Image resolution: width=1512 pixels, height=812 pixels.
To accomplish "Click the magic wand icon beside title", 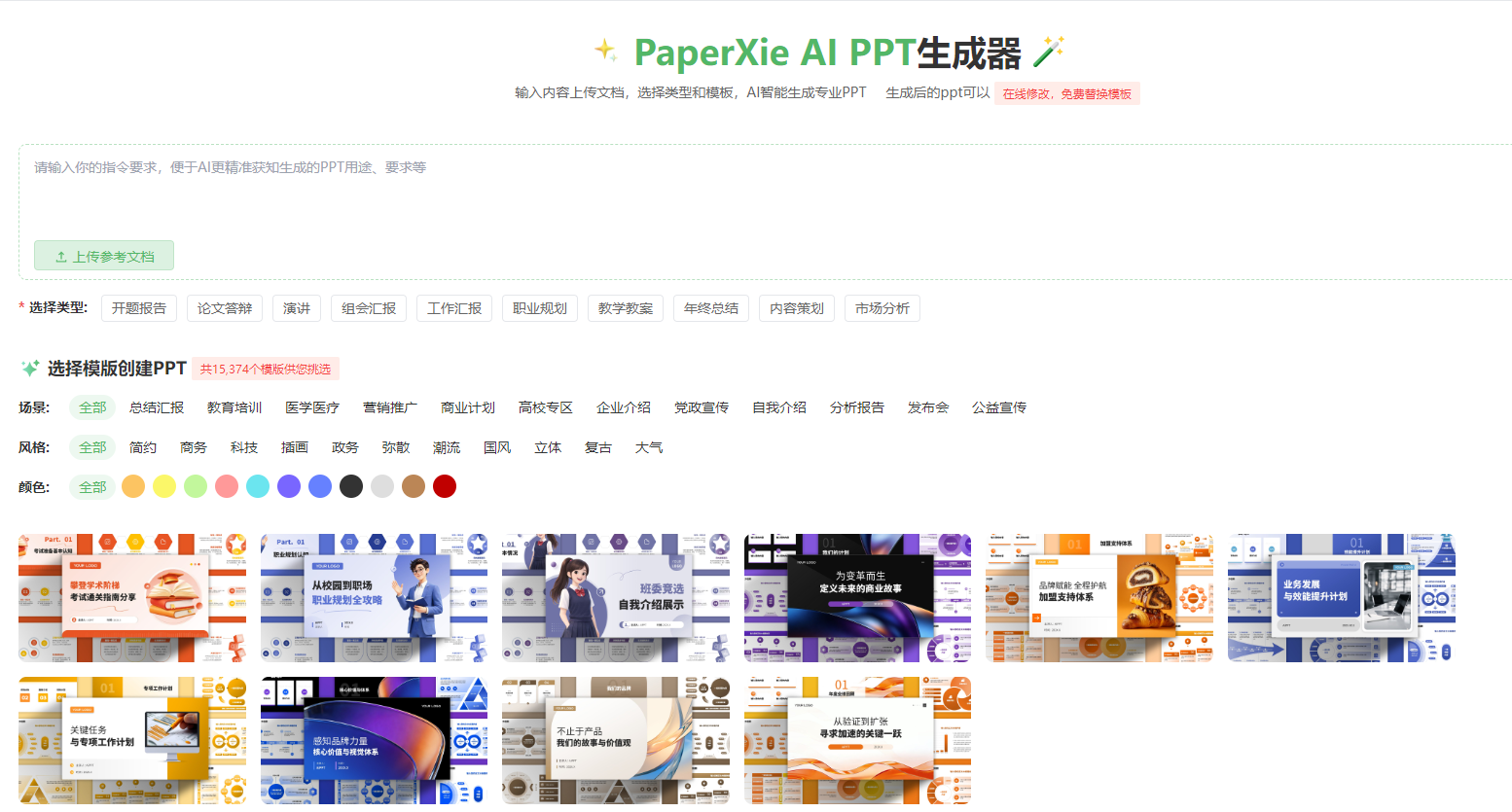I will [x=1048, y=52].
